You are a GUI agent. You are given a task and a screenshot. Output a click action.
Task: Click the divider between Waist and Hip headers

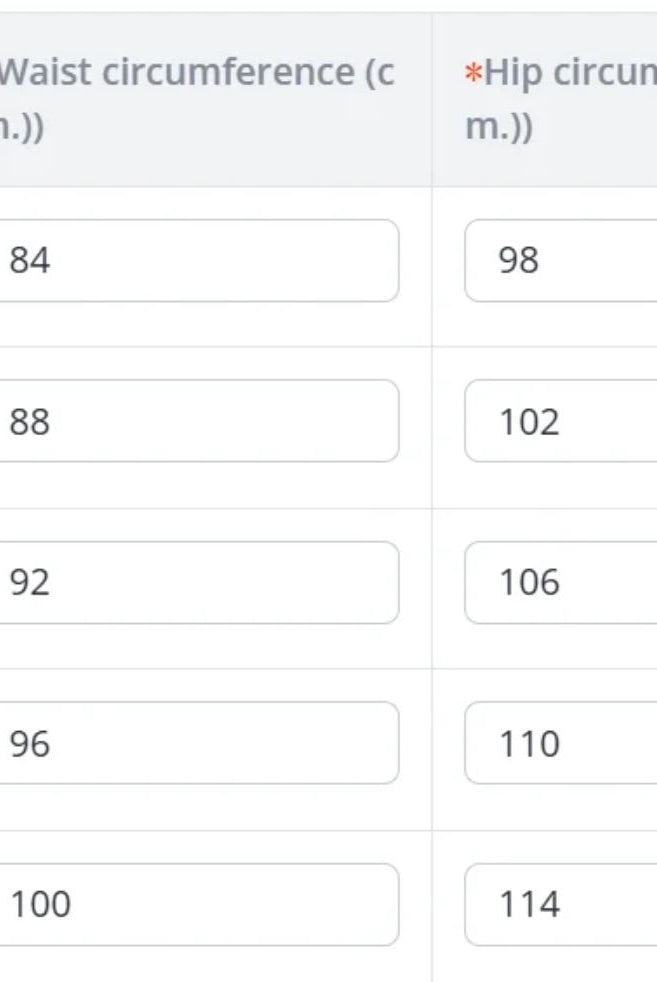click(x=432, y=99)
